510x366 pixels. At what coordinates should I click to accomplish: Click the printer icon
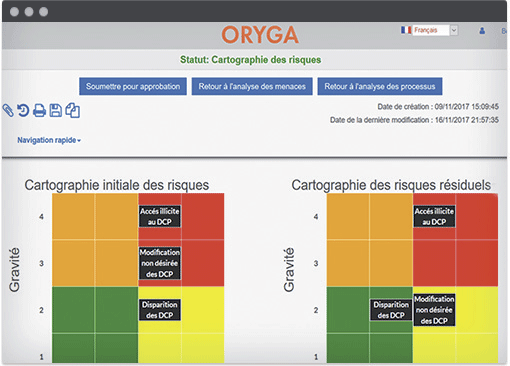coord(39,110)
